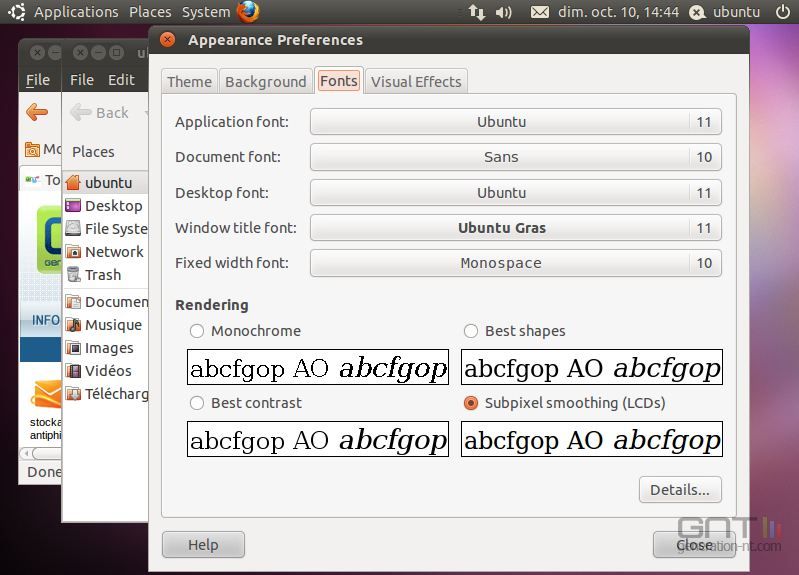Open File menu in the browser window

click(38, 80)
